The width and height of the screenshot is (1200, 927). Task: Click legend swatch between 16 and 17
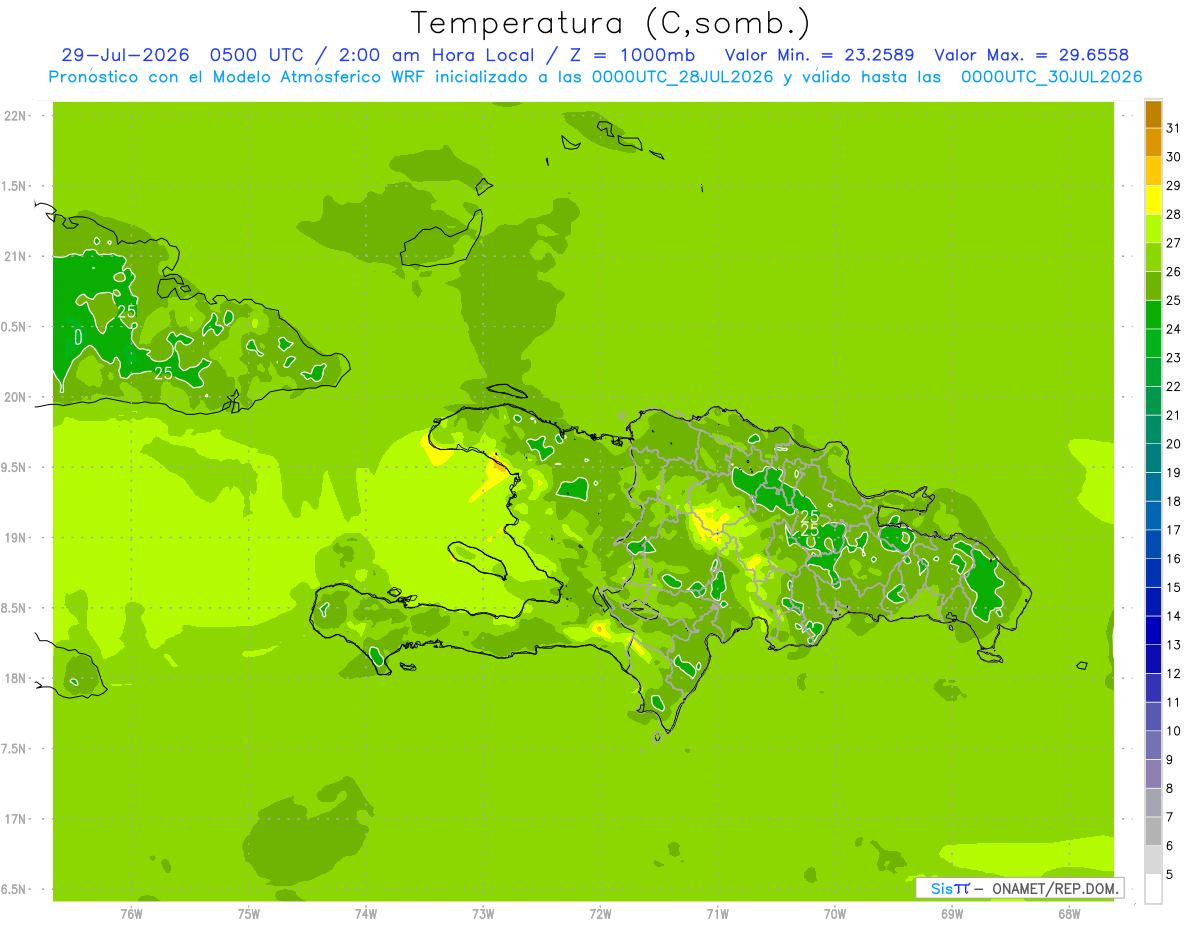coord(1153,544)
